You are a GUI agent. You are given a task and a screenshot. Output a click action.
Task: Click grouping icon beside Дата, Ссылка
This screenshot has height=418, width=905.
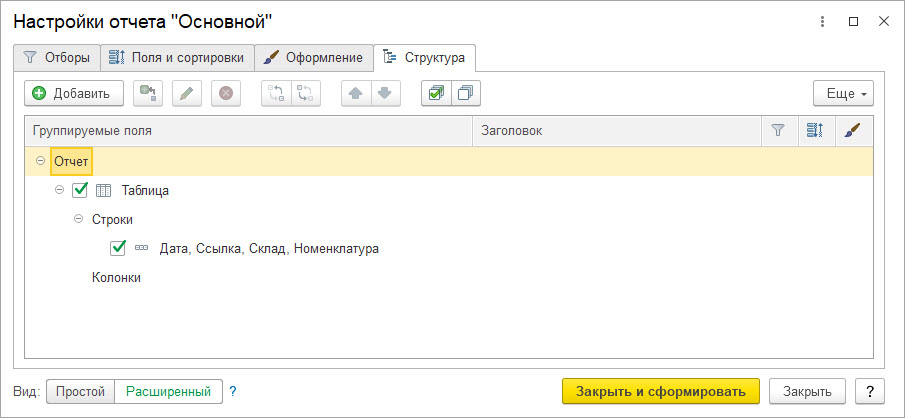pos(141,248)
